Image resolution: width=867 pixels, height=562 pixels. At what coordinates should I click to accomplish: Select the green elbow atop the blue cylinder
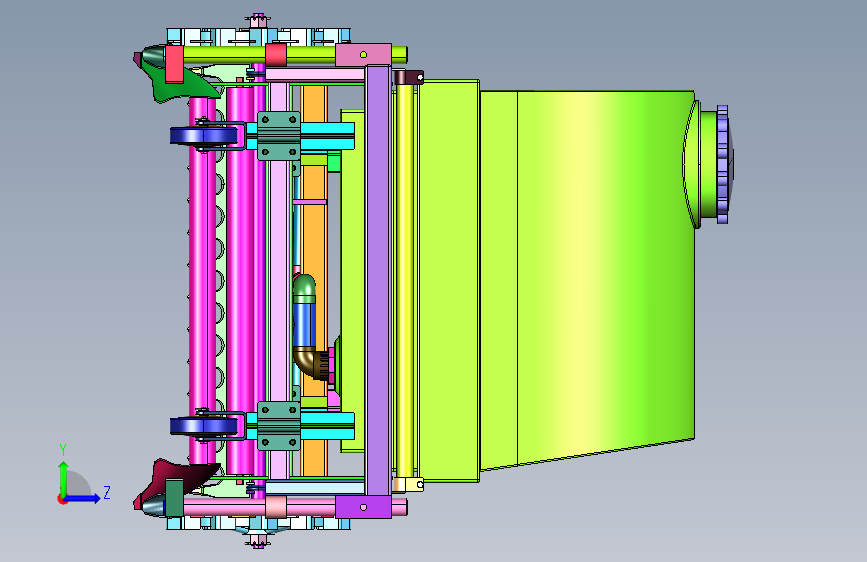305,289
